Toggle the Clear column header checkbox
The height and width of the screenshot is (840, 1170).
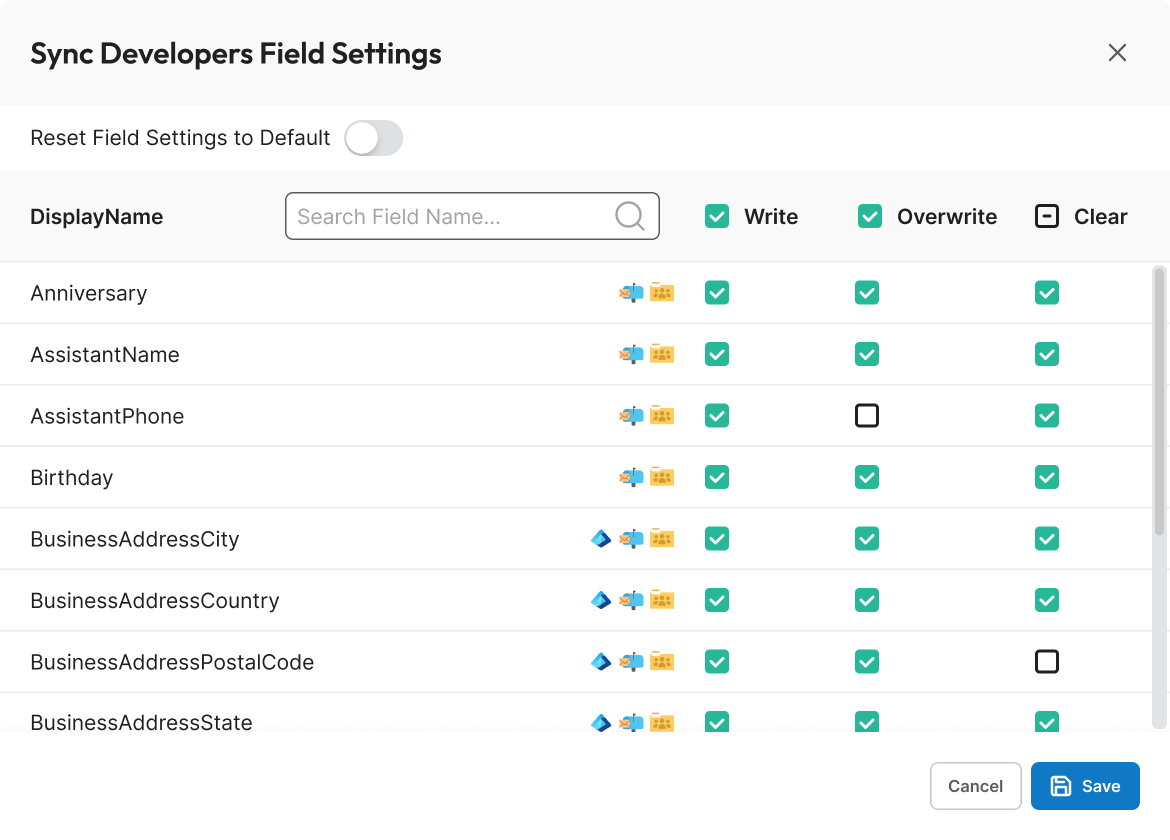(x=1047, y=216)
